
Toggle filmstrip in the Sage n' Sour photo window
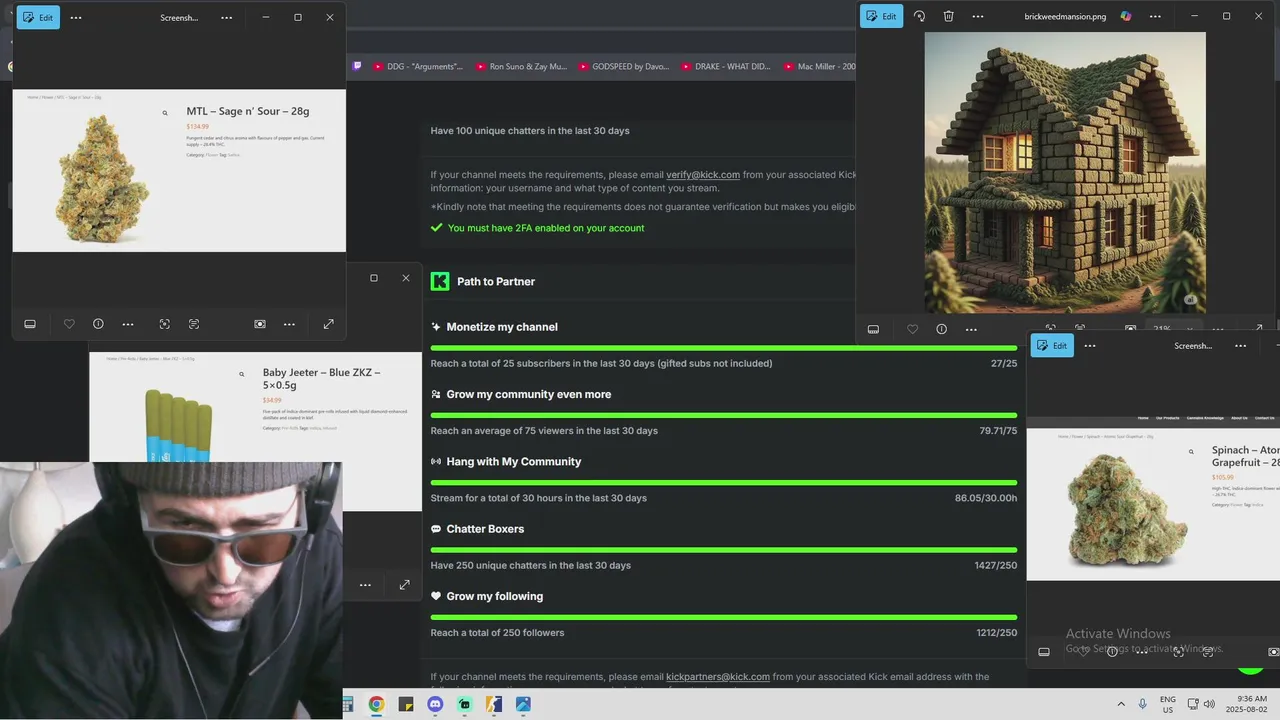click(30, 324)
